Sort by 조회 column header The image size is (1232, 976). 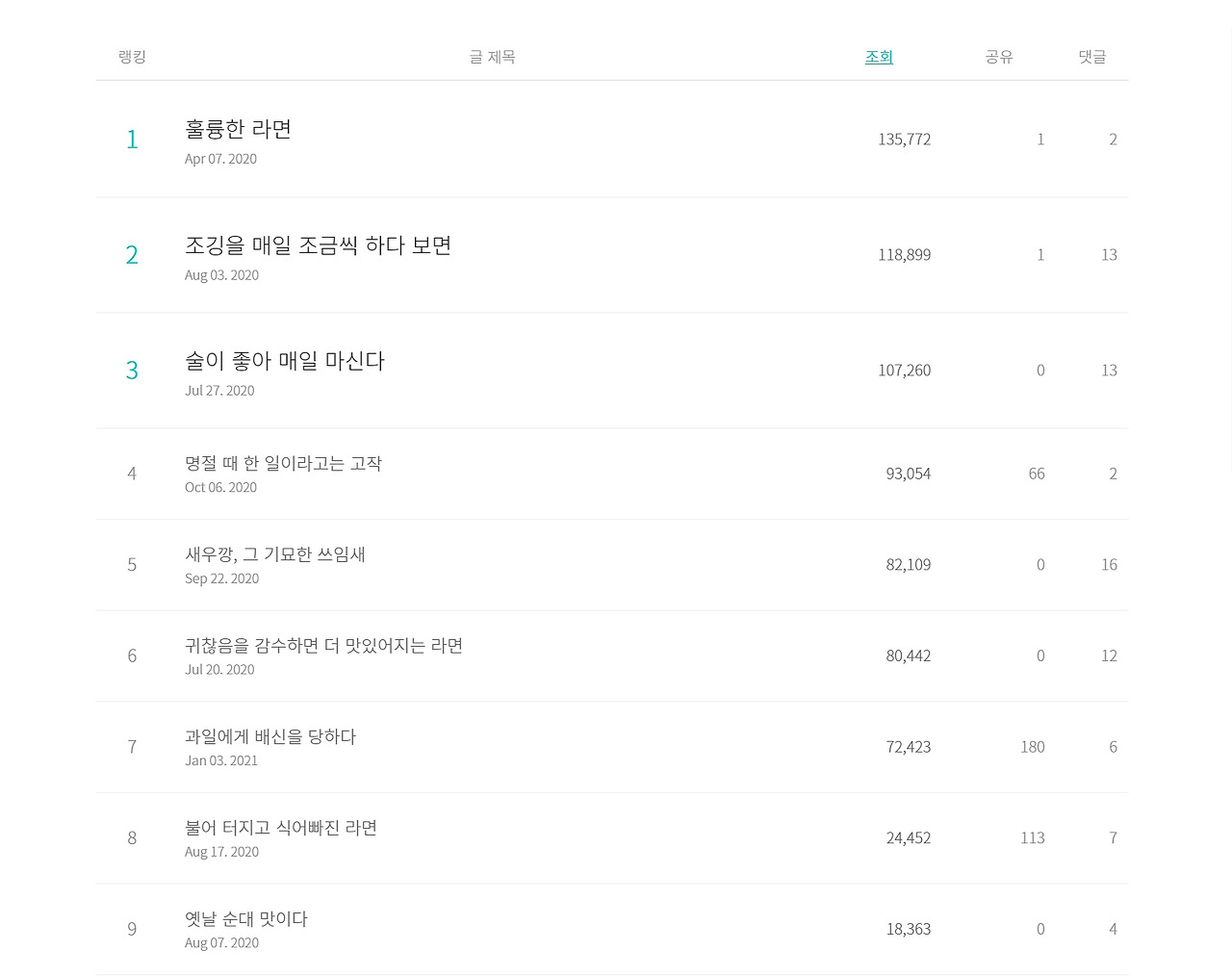point(879,57)
